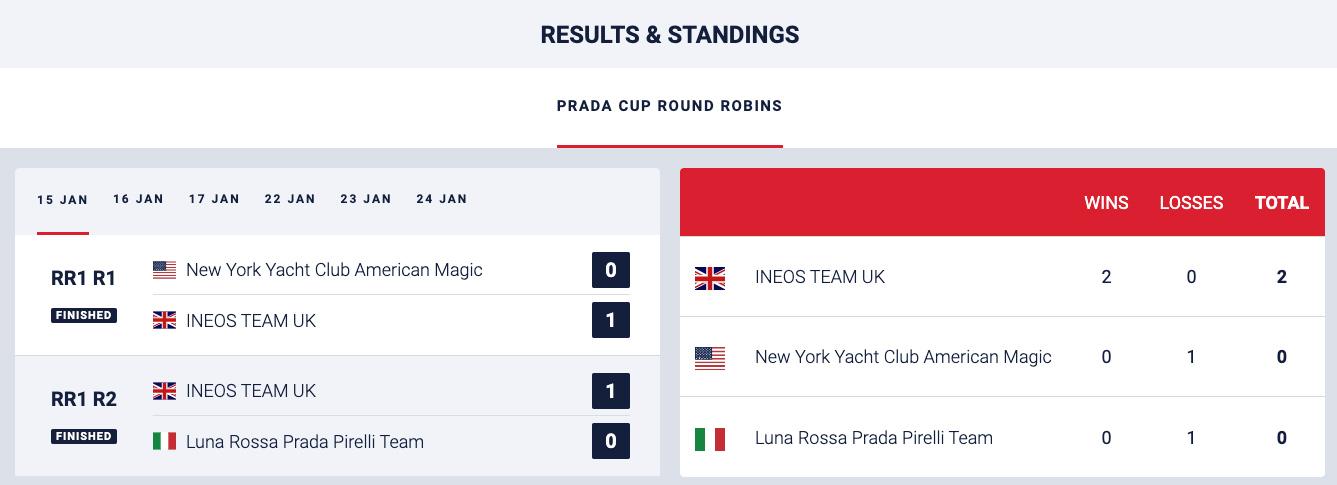1337x485 pixels.
Task: Click the FINISHED badge under RR1 R2
Action: [84, 436]
